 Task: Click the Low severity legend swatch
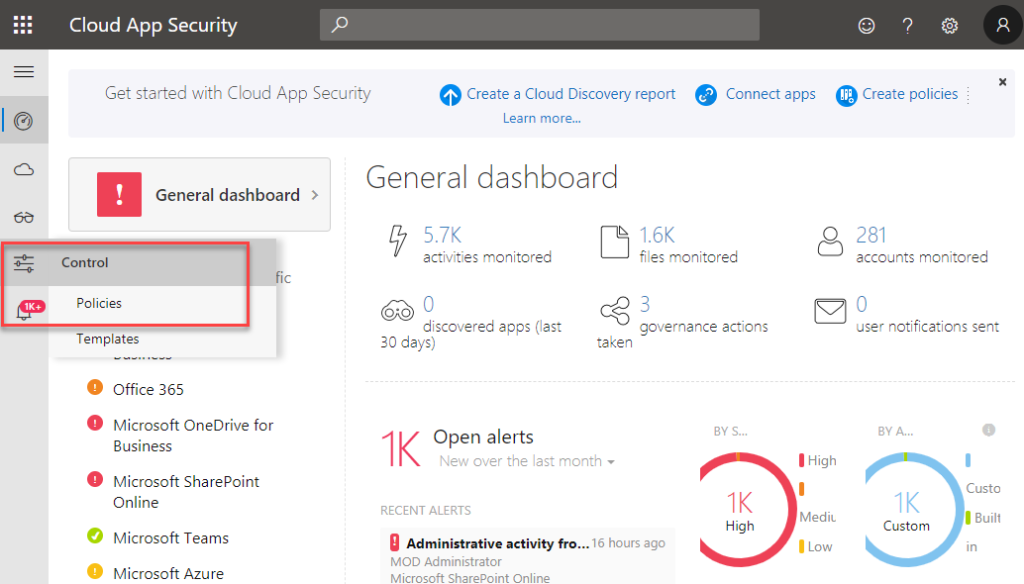(801, 547)
